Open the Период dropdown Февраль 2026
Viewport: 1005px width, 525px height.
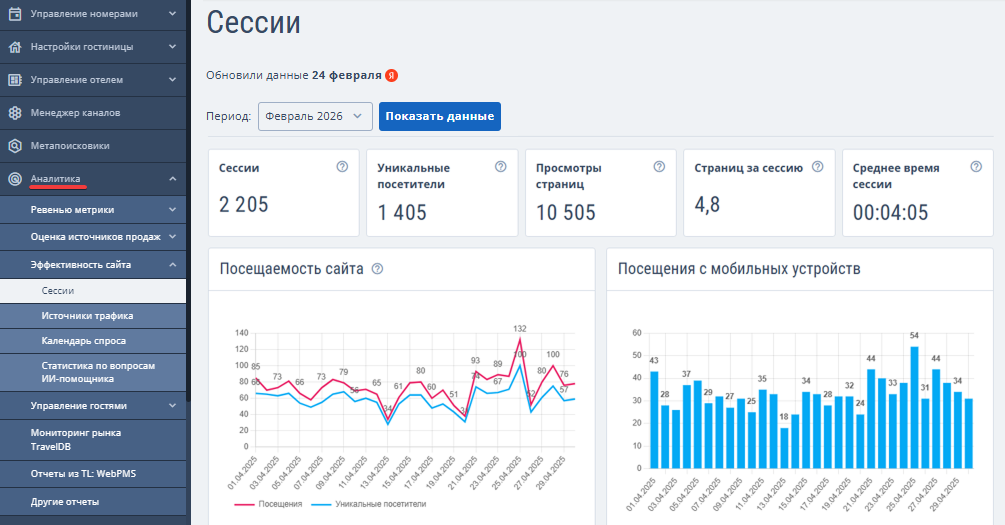315,116
